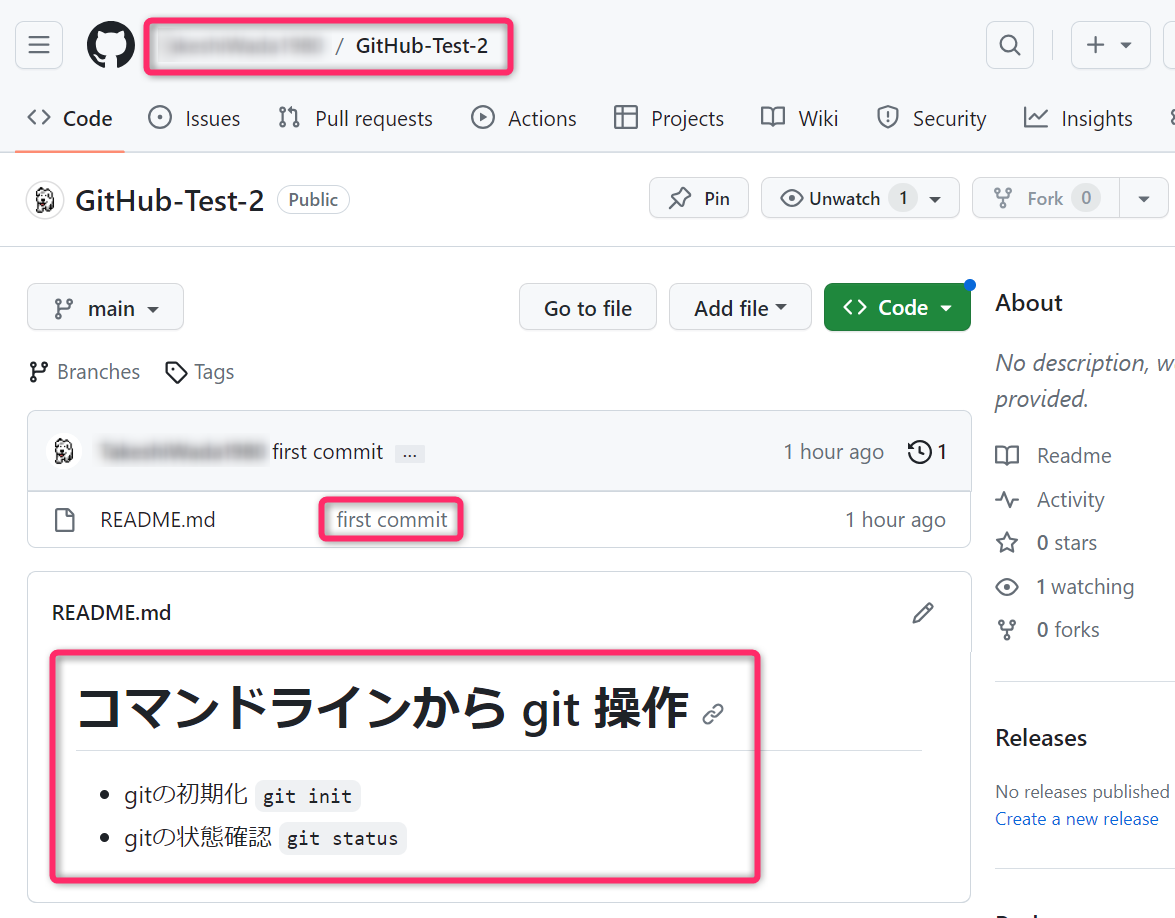
Task: Click the heading permalink chain icon
Action: click(713, 714)
